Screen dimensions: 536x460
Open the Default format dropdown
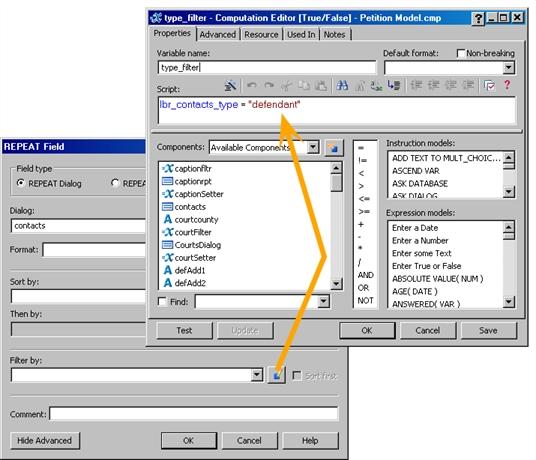pos(509,68)
